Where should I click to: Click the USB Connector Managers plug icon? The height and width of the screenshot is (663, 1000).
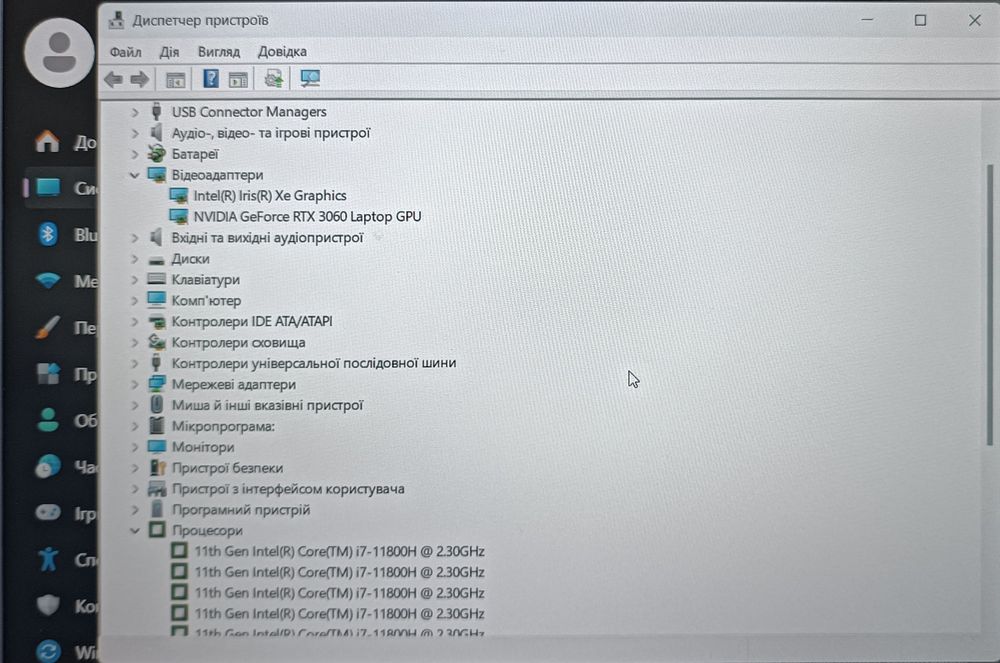pos(156,112)
